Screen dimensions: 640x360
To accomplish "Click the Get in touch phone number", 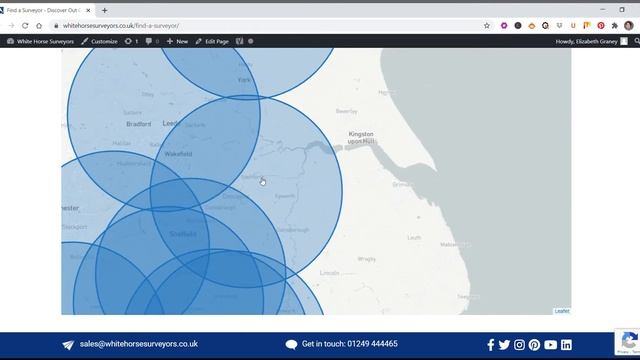I will point(350,344).
